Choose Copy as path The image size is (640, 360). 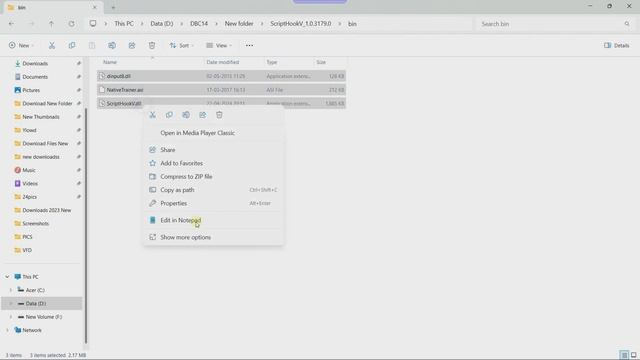click(x=213, y=190)
